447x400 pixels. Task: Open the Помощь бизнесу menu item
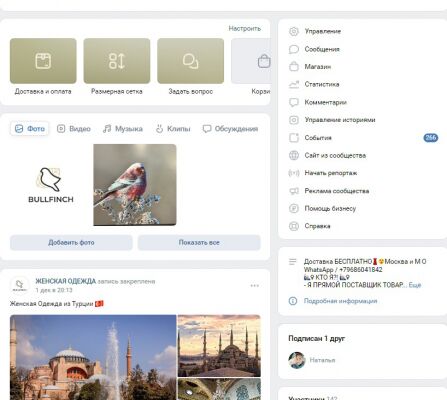pos(363,209)
